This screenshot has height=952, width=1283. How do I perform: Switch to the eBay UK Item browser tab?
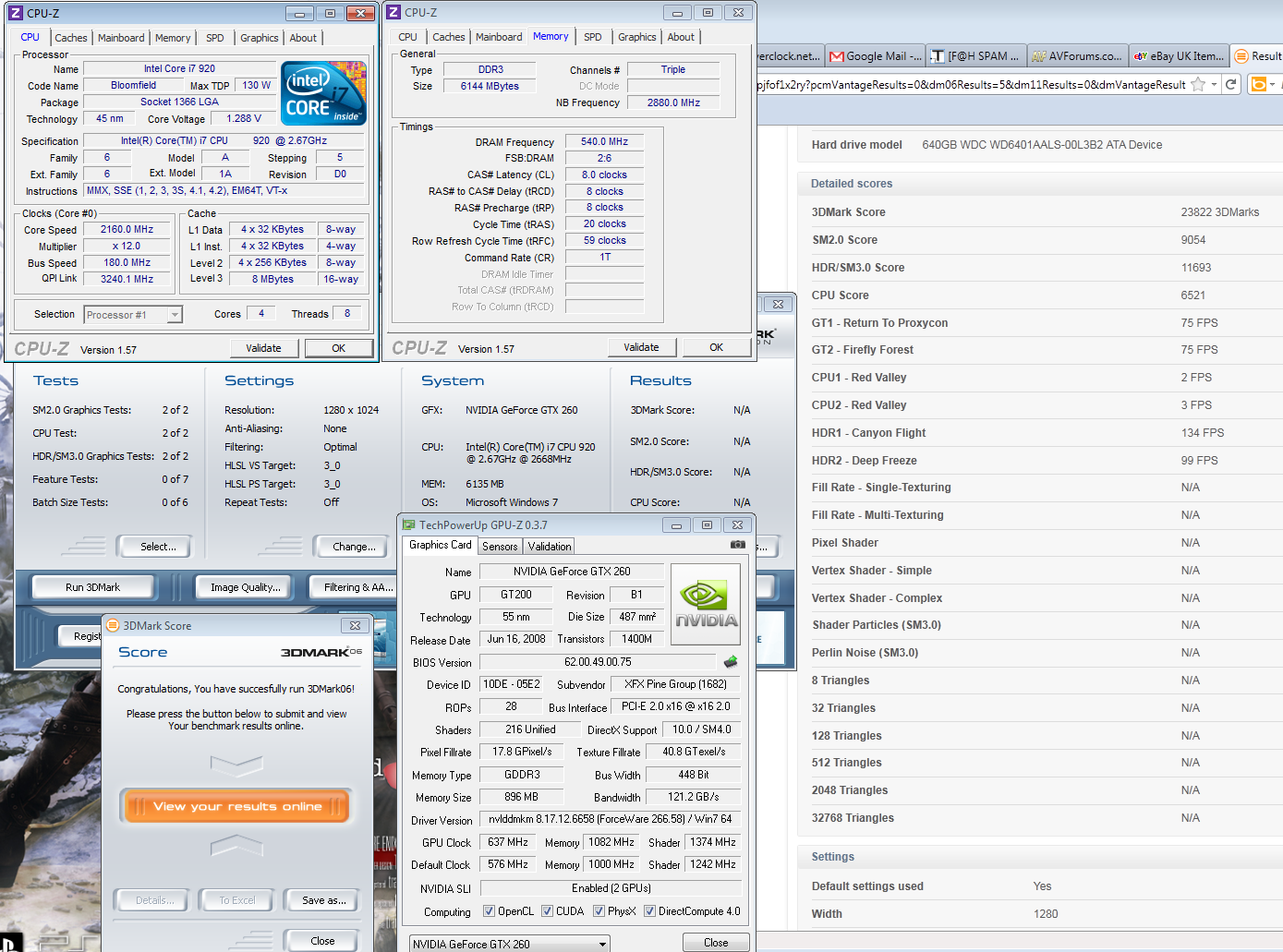pyautogui.click(x=1180, y=56)
